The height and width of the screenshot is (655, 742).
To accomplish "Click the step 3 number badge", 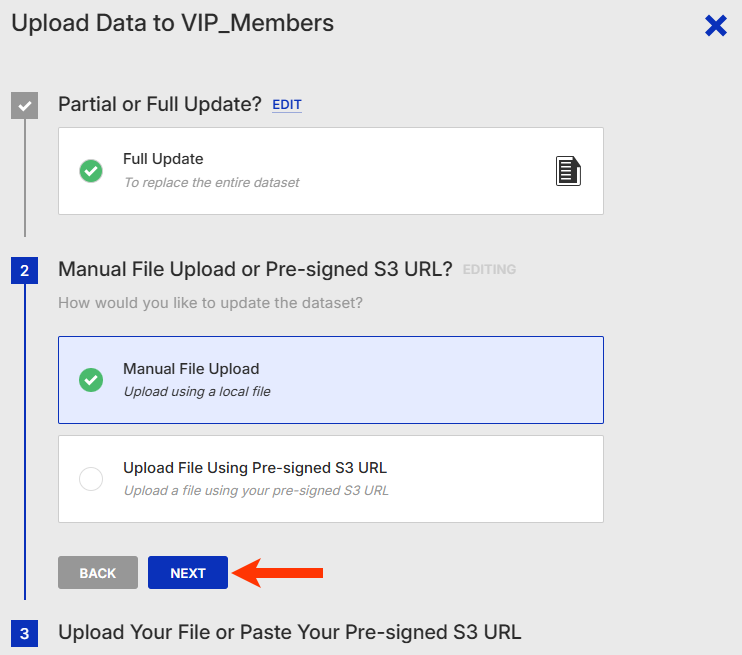I will pyautogui.click(x=24, y=633).
